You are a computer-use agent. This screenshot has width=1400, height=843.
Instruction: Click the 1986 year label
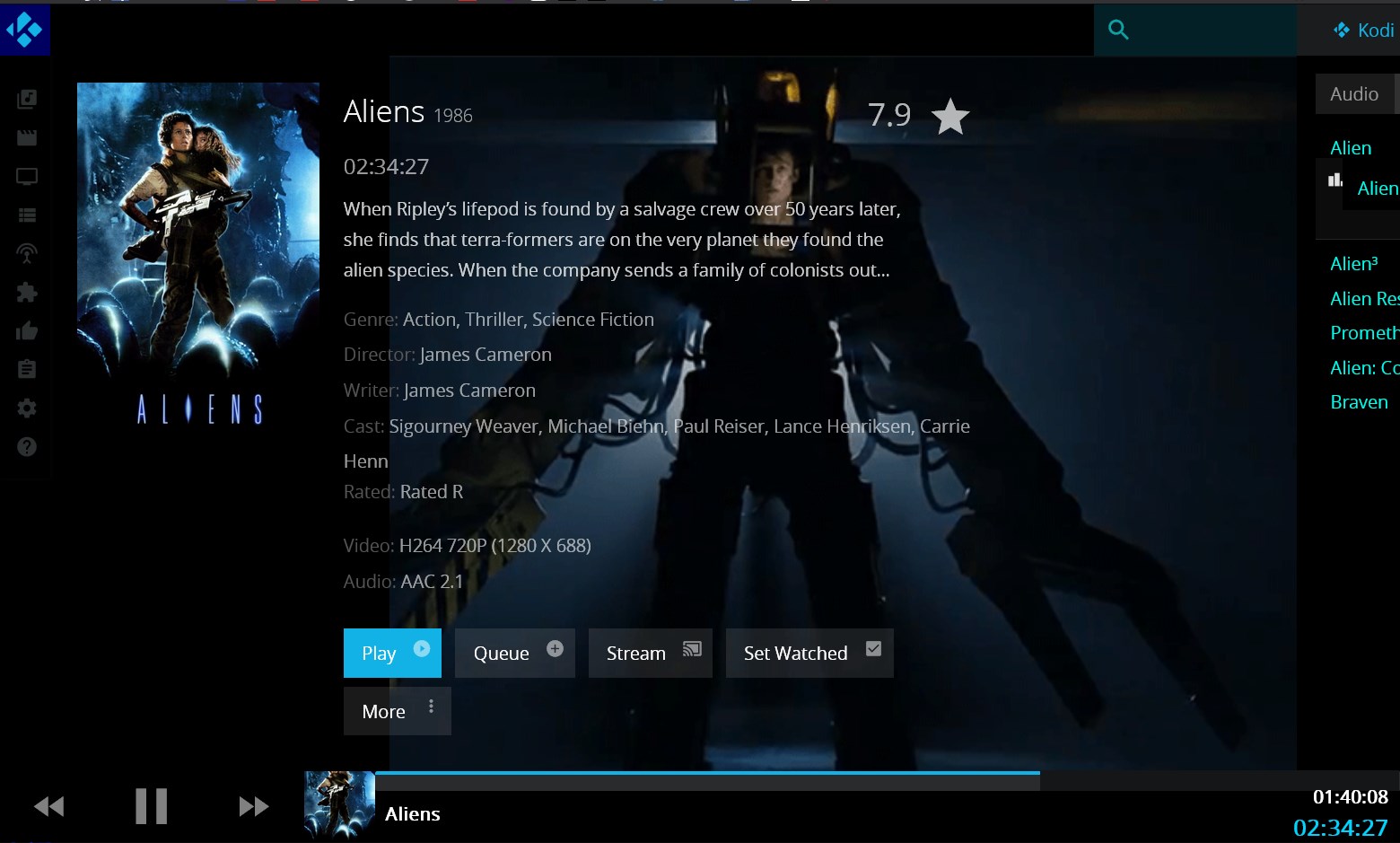point(453,116)
